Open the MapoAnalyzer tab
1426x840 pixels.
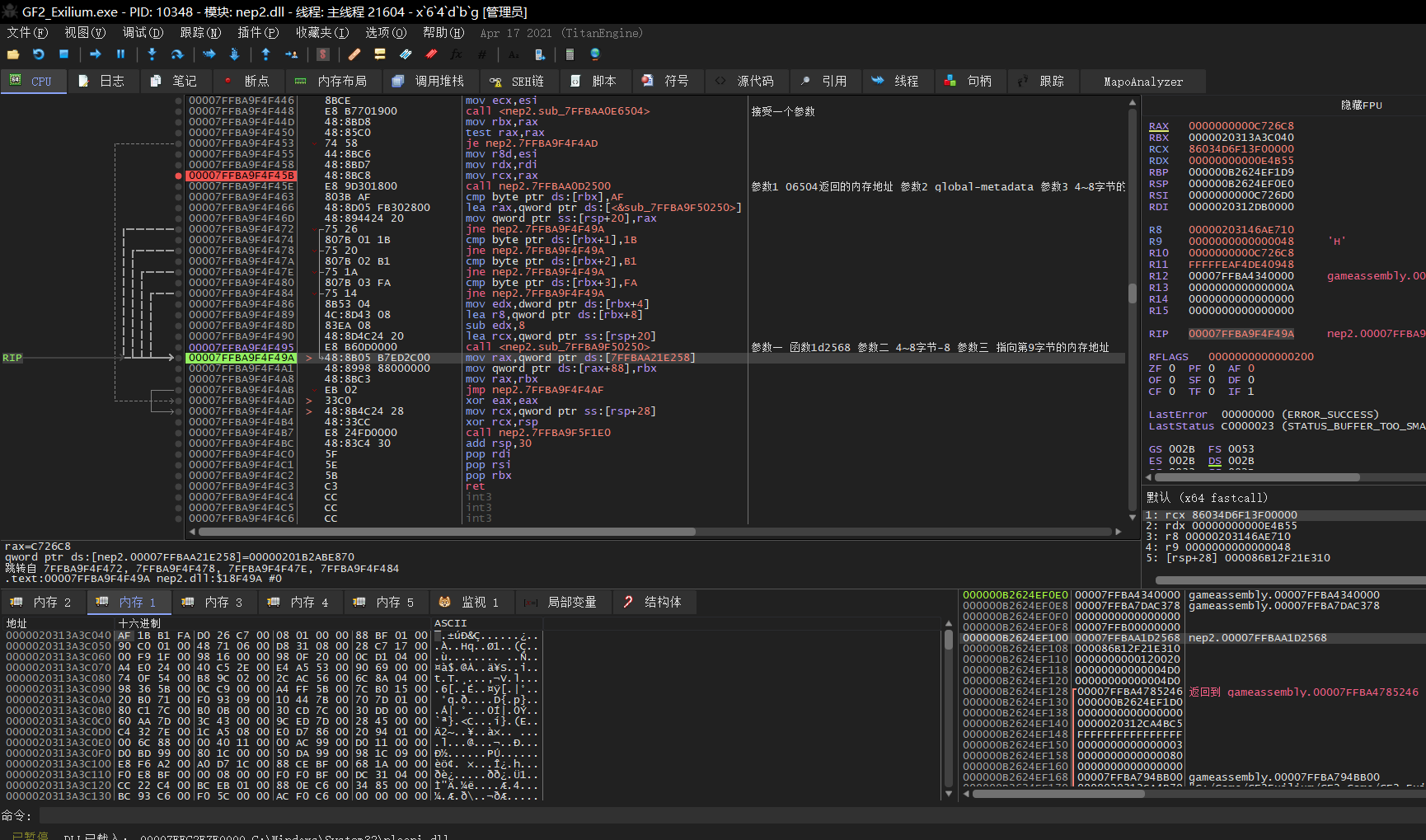pos(1143,81)
